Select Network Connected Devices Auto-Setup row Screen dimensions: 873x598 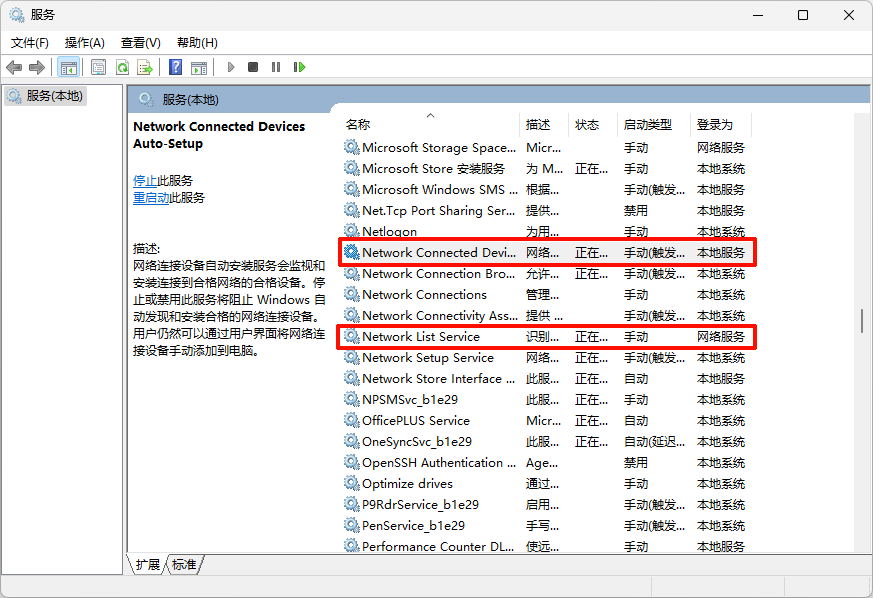pos(547,252)
